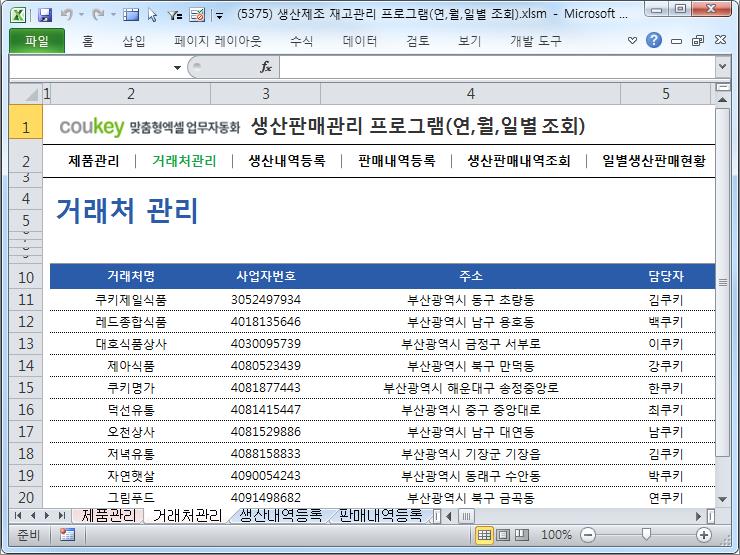The width and height of the screenshot is (740, 555).
Task: Open the Redo history dropdown arrow
Action: [113, 15]
